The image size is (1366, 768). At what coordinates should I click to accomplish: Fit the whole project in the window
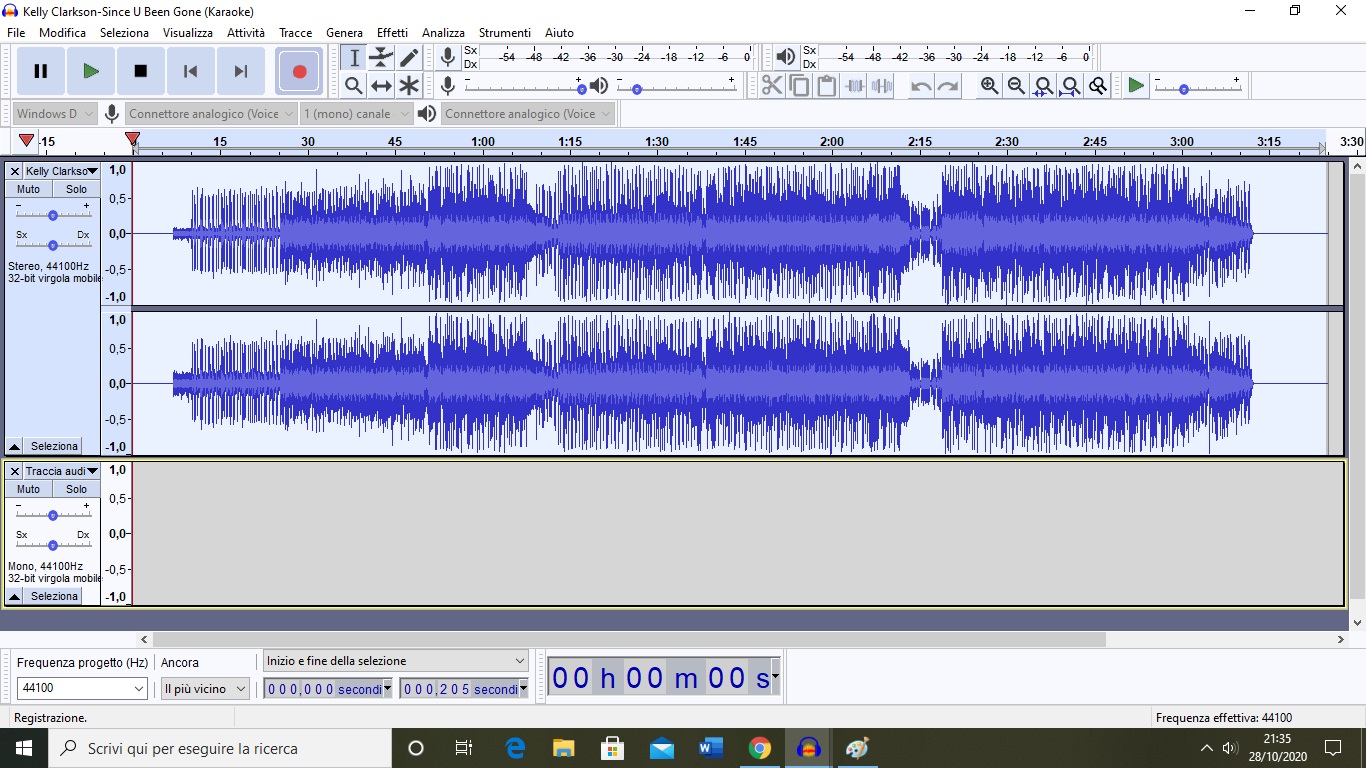tap(1070, 86)
